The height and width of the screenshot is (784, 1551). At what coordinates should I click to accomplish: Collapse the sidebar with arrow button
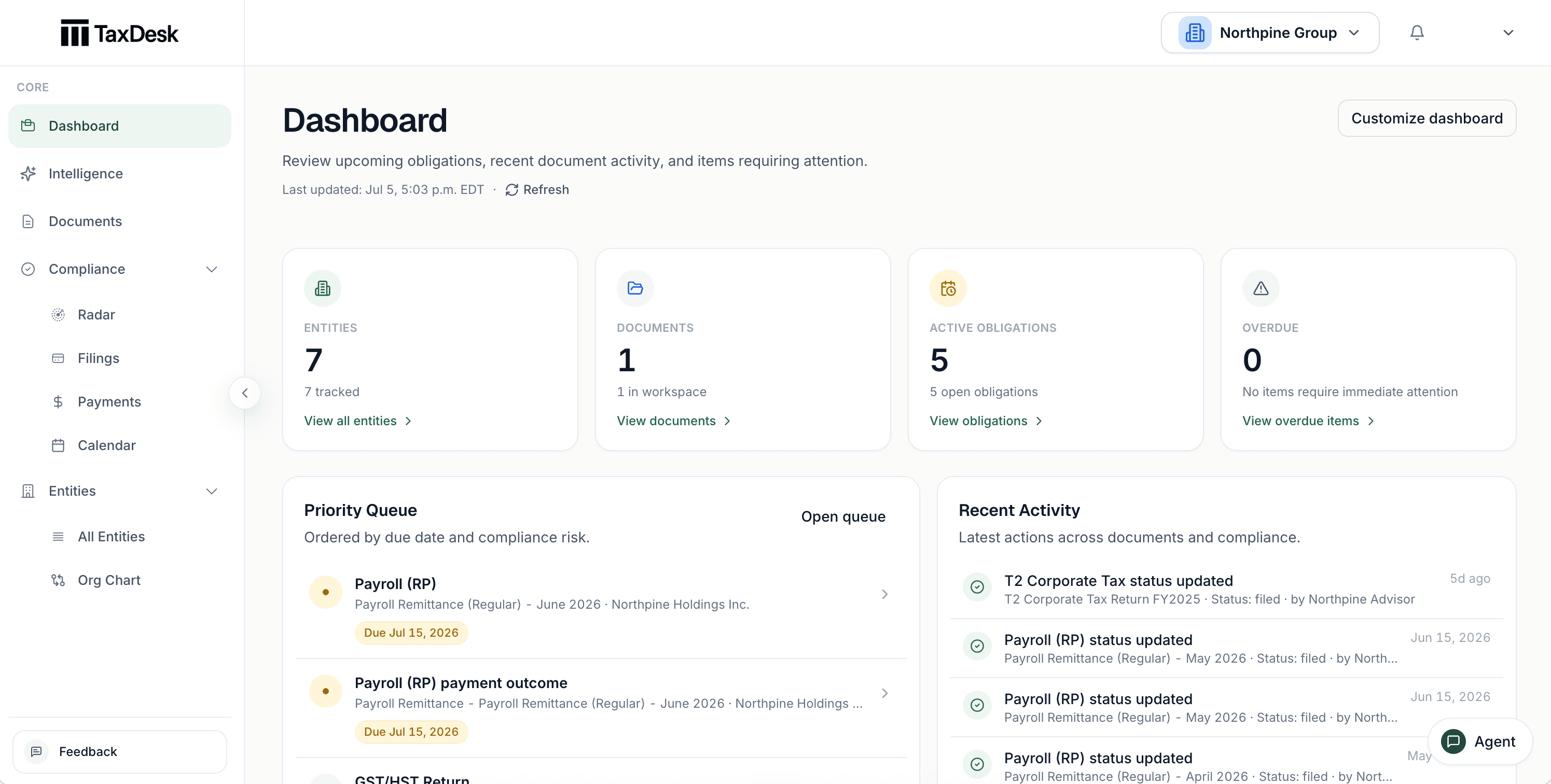click(244, 393)
